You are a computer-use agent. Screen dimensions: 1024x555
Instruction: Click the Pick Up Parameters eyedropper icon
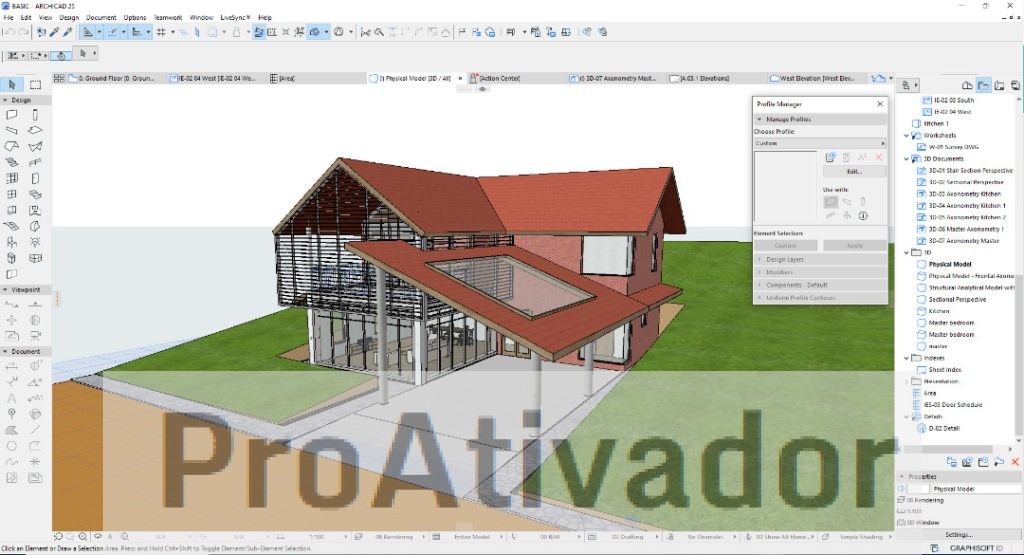pos(55,32)
